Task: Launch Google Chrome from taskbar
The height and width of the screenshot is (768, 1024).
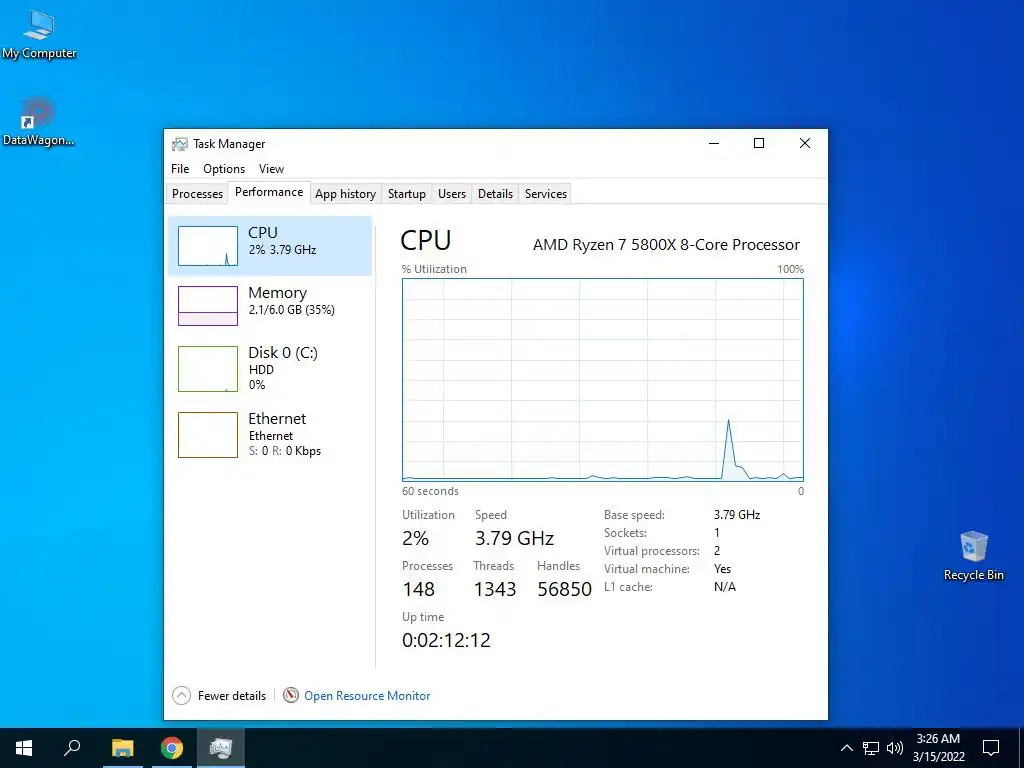Action: pos(172,748)
